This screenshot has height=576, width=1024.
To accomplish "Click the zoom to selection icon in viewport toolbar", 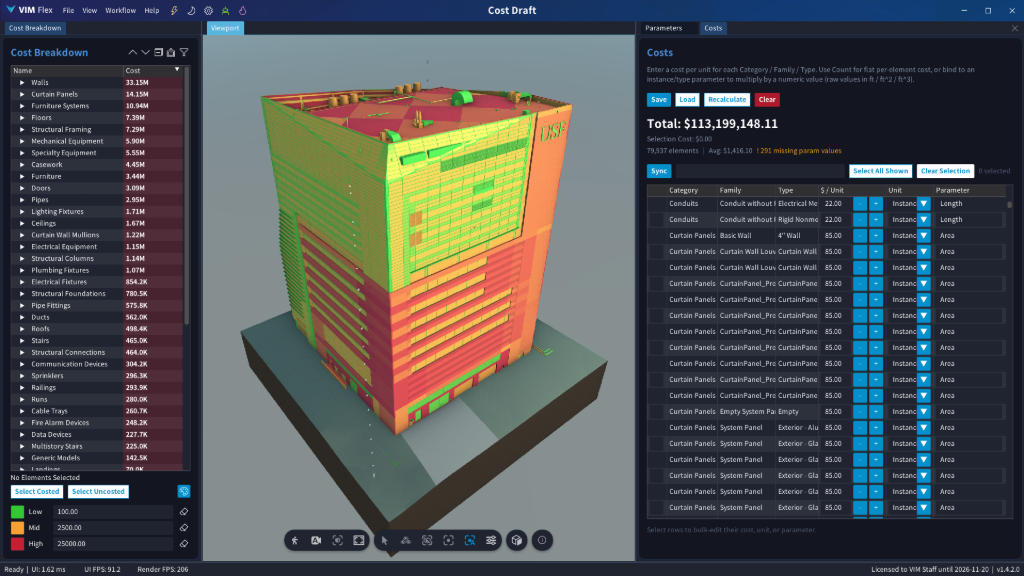I will [x=338, y=540].
